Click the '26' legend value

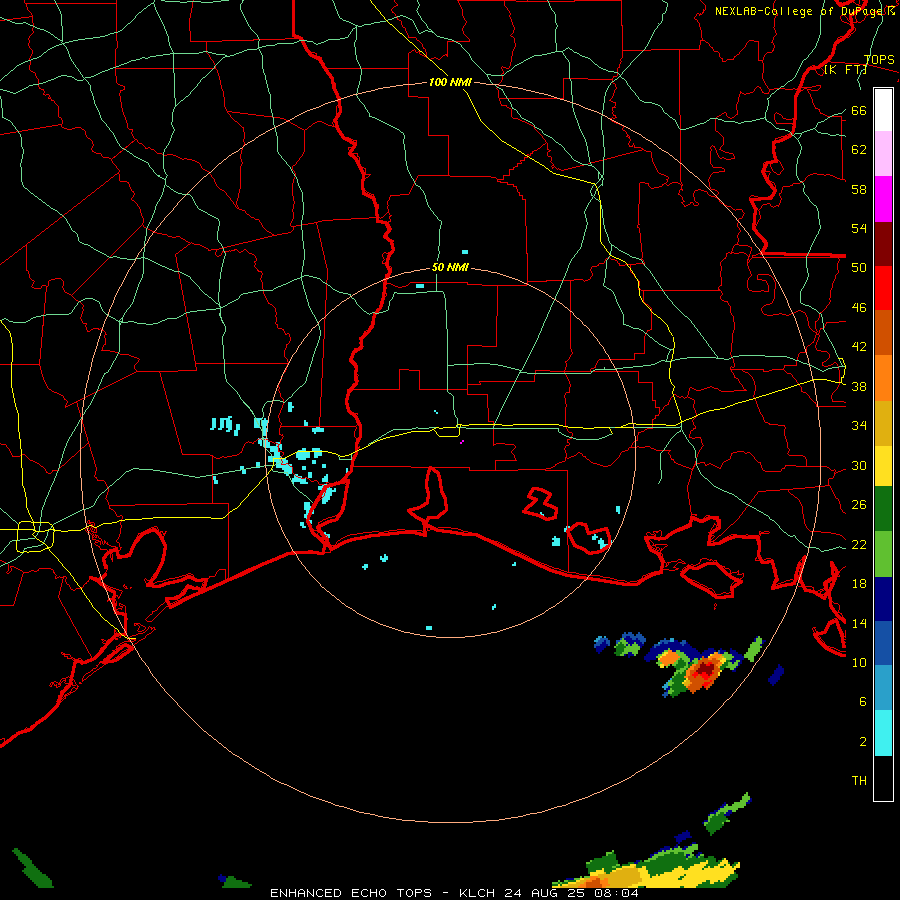(x=859, y=505)
